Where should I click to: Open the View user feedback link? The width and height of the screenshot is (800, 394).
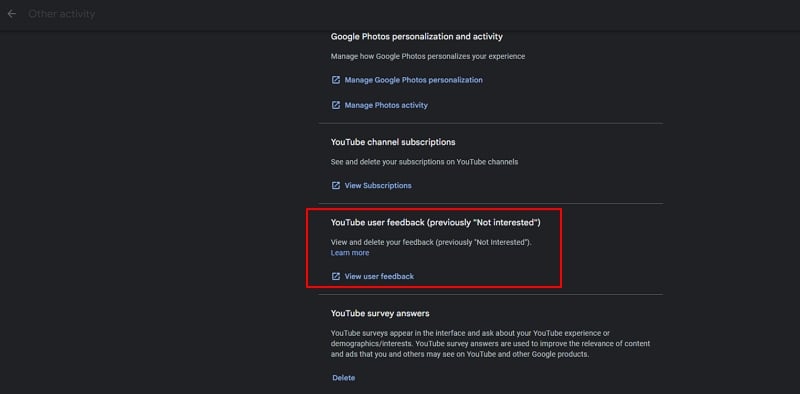[x=379, y=277]
